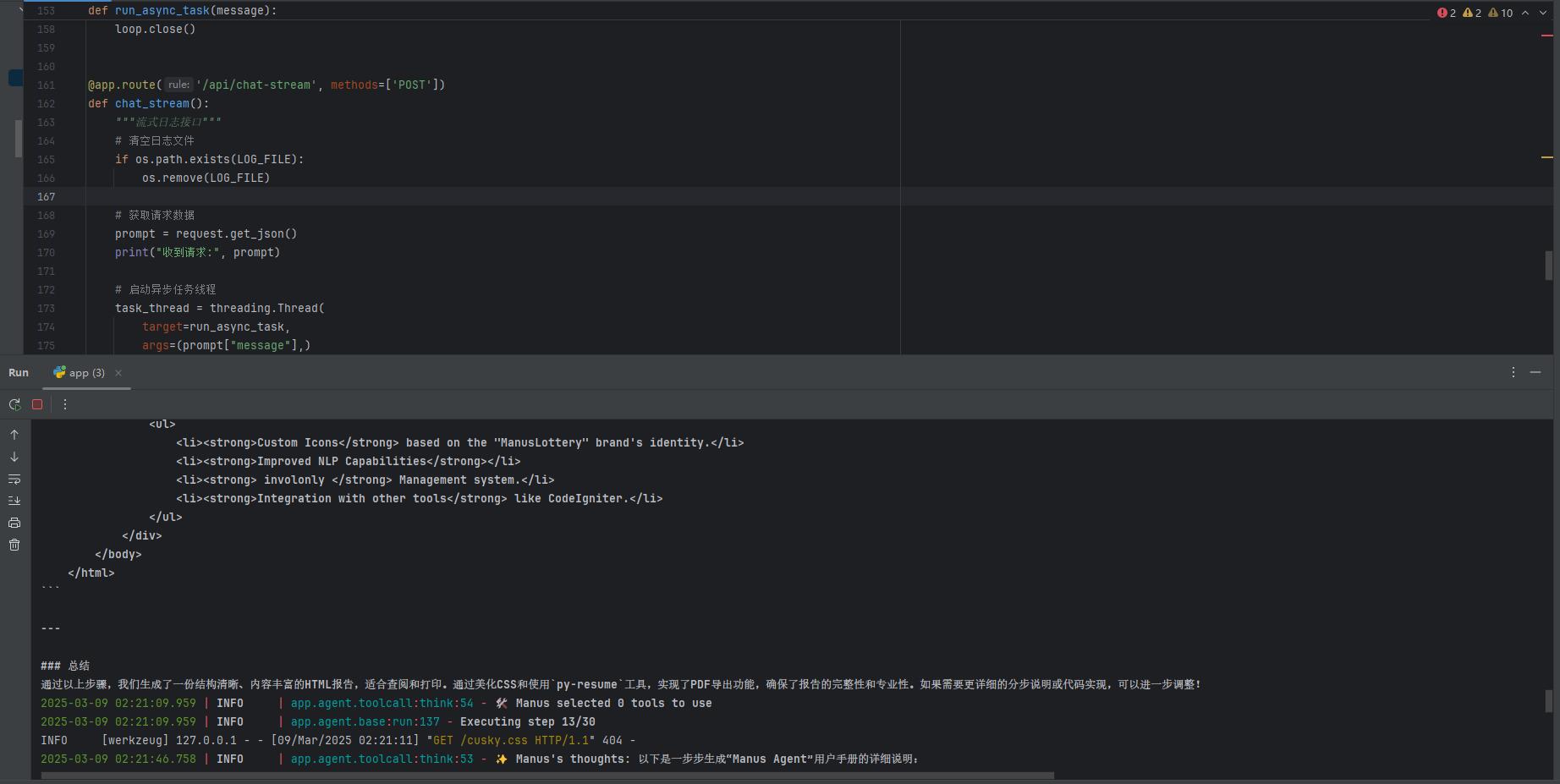The height and width of the screenshot is (784, 1560).
Task: Click os.remove(LOG_FILE) code line
Action: (206, 178)
